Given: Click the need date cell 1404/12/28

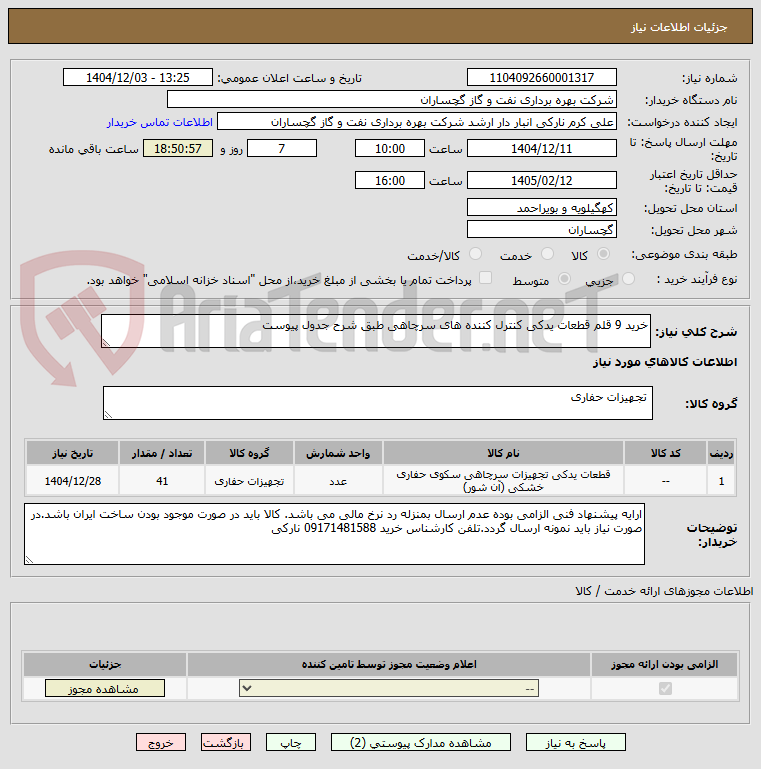Looking at the screenshot, I should click(73, 481).
